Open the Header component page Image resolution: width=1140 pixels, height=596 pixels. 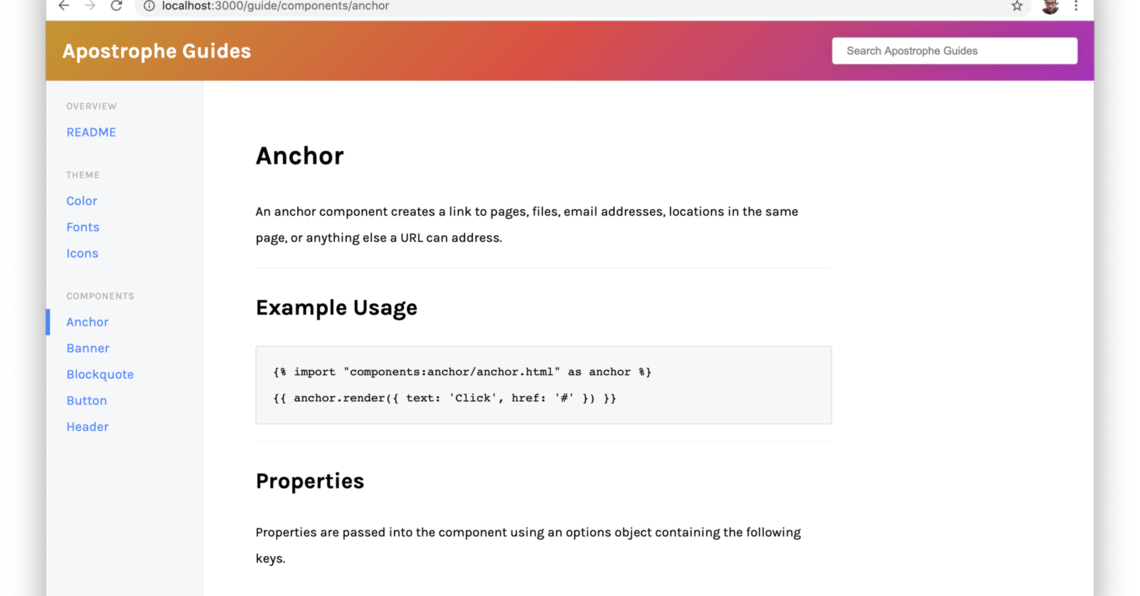coord(87,426)
